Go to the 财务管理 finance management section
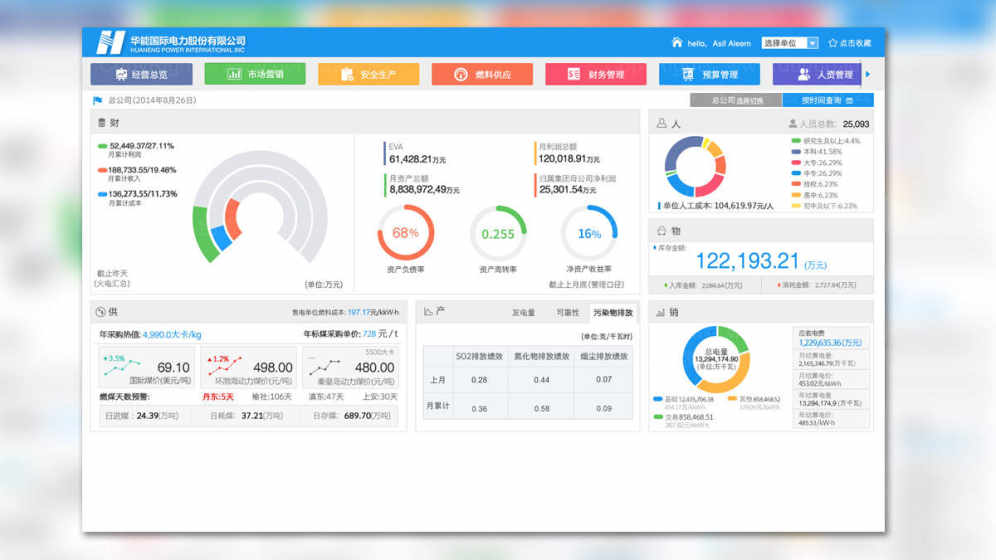The width and height of the screenshot is (996, 560). pos(596,74)
